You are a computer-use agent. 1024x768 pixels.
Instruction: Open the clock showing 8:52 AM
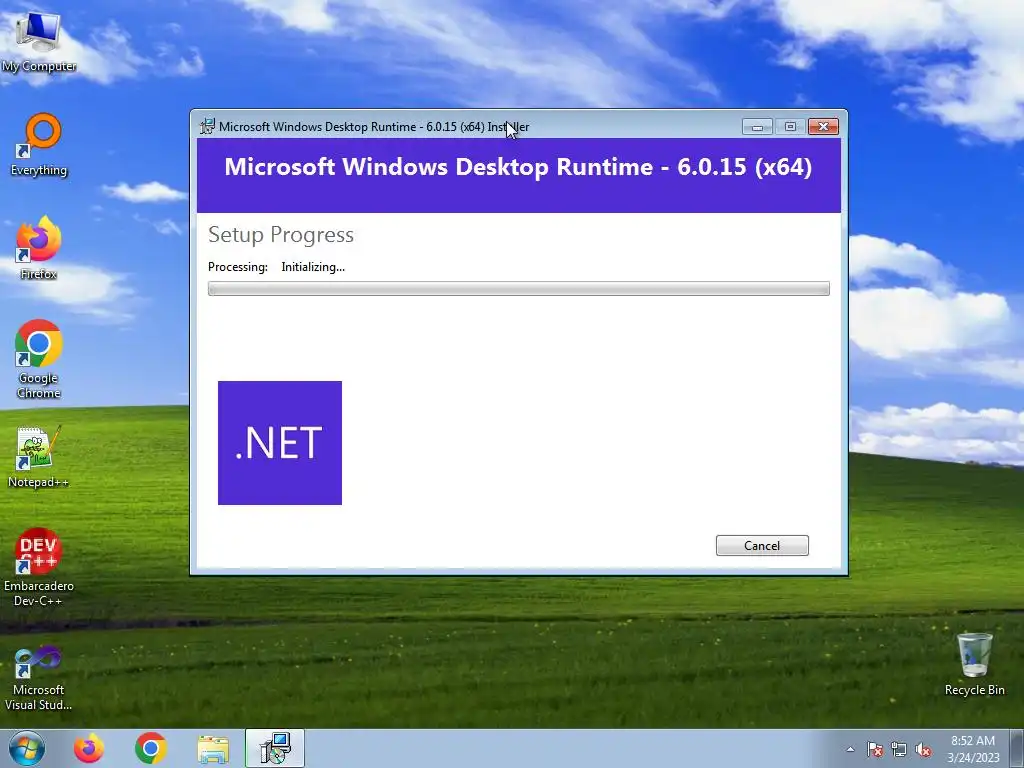[x=973, y=748]
